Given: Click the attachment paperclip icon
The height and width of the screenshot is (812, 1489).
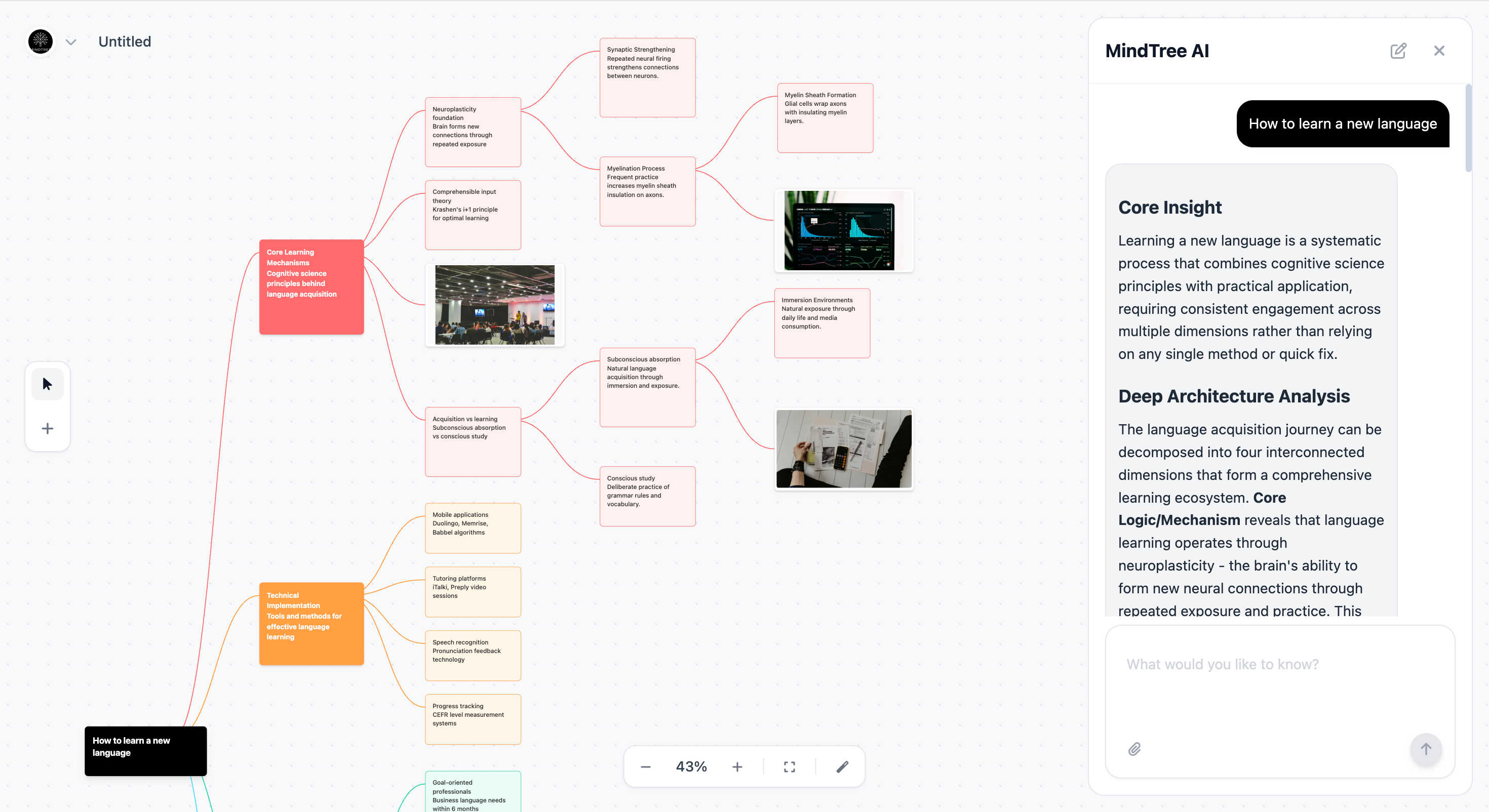Looking at the screenshot, I should pyautogui.click(x=1134, y=749).
